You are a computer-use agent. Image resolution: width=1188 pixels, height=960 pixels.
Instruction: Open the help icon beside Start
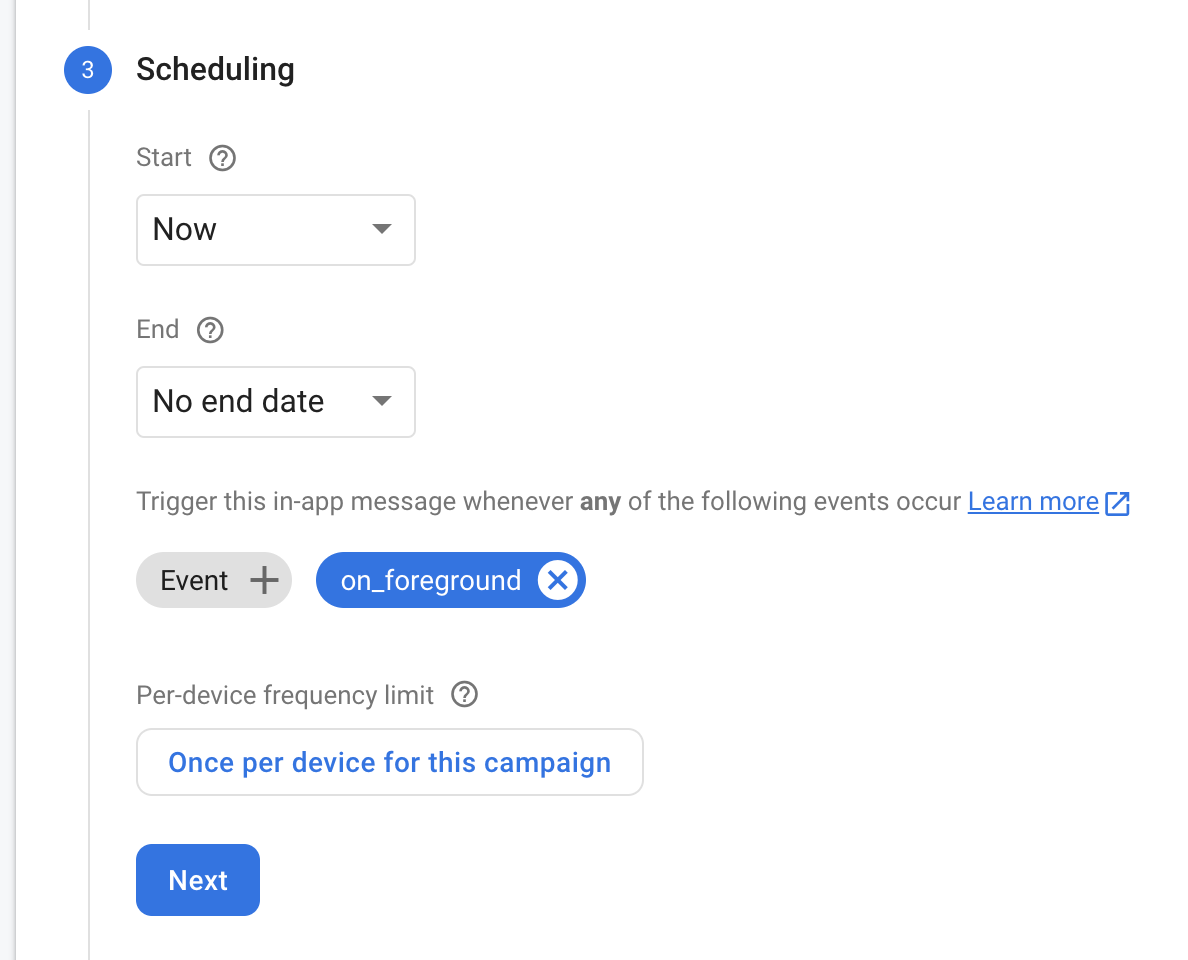(222, 158)
